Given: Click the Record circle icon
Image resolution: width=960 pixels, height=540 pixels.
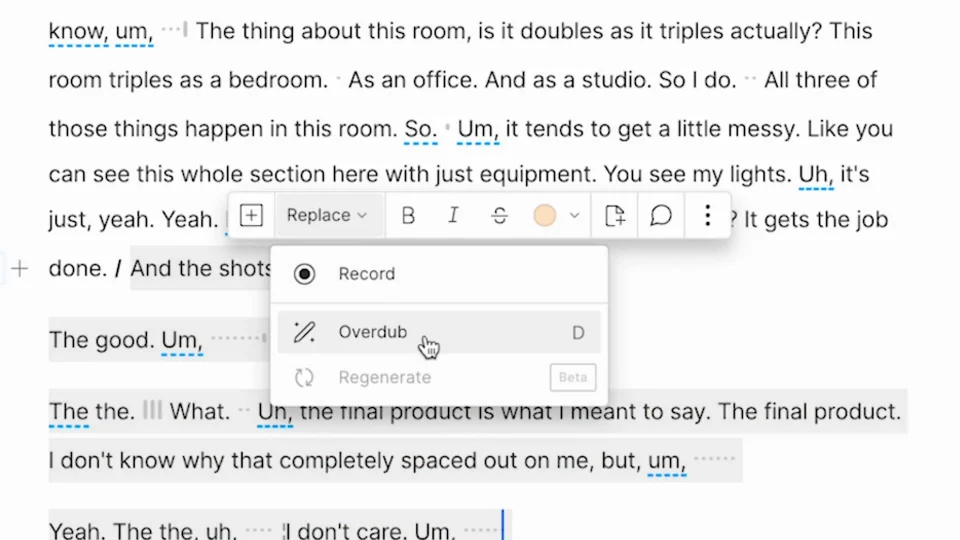Looking at the screenshot, I should pos(304,274).
